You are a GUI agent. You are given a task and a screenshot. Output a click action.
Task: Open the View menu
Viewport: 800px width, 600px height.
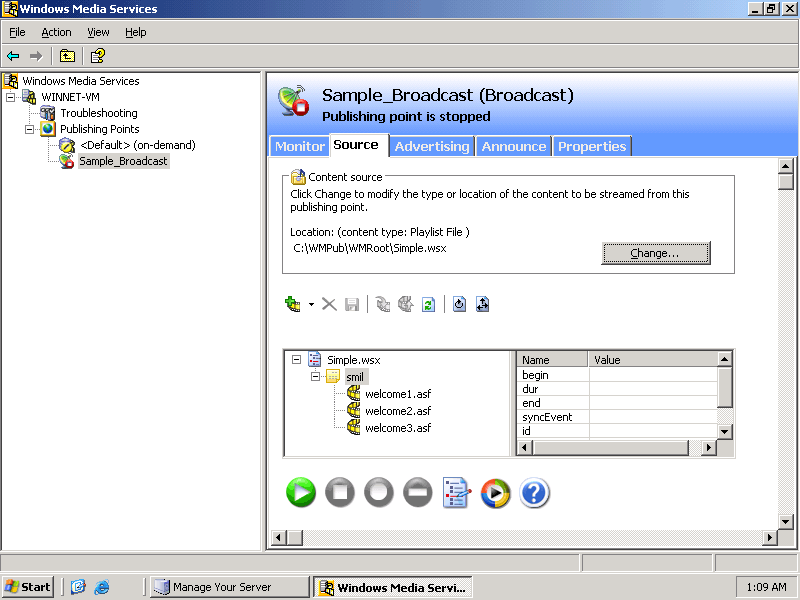coord(98,32)
